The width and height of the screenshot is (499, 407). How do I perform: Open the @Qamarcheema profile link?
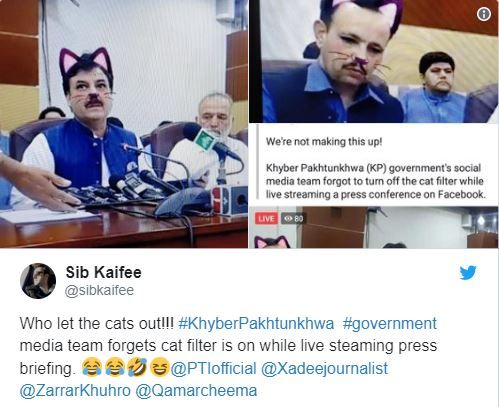click(197, 391)
